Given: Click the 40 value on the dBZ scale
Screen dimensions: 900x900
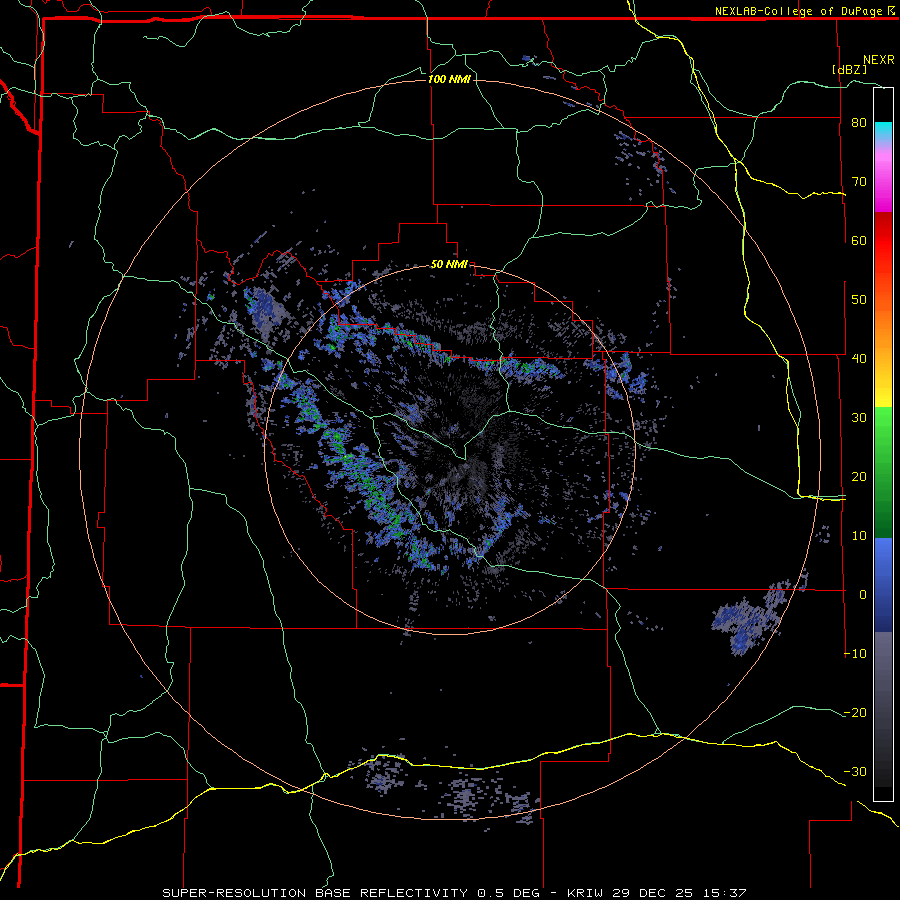Looking at the screenshot, I should coord(859,359).
